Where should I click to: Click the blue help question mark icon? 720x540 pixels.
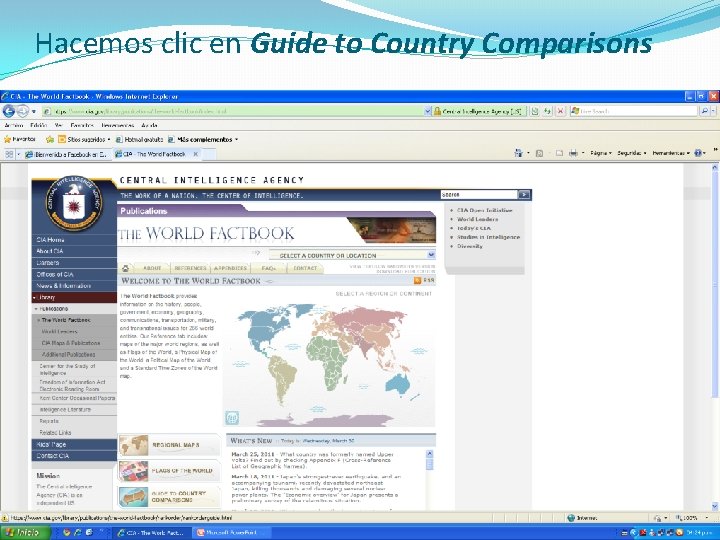point(698,153)
